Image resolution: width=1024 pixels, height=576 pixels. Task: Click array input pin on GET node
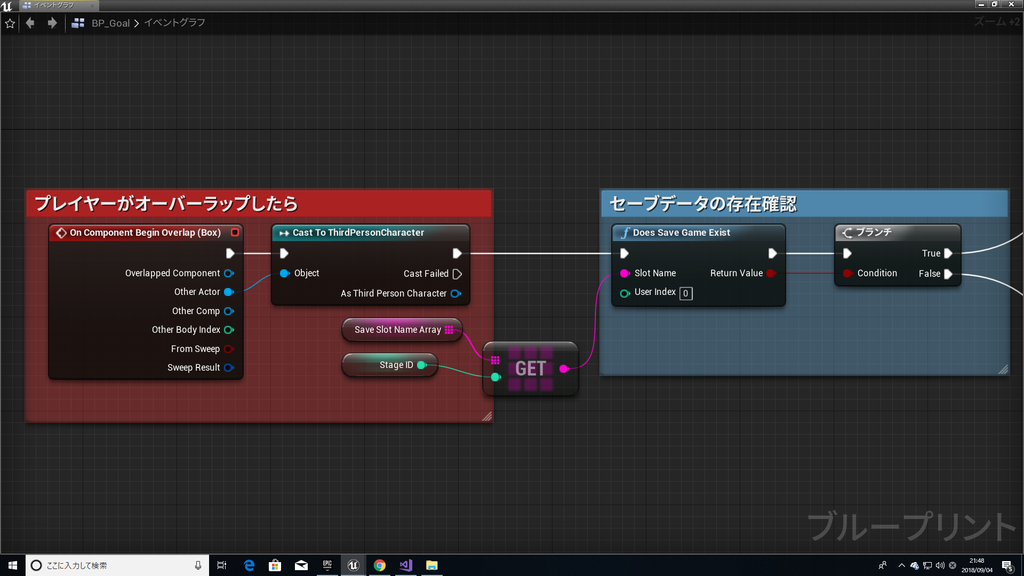(495, 360)
